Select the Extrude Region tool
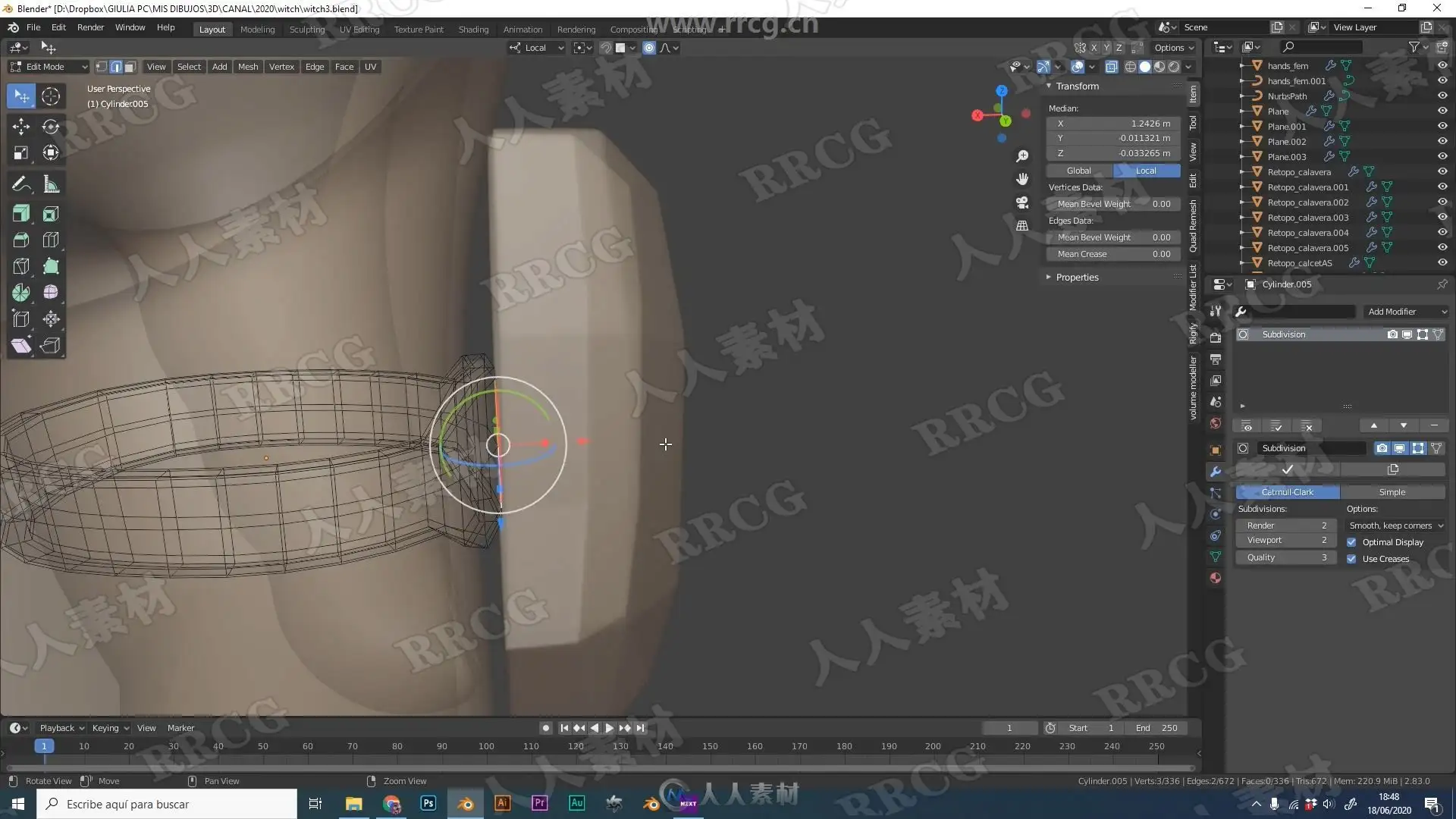Screen dimensions: 1456x819 tap(21, 214)
